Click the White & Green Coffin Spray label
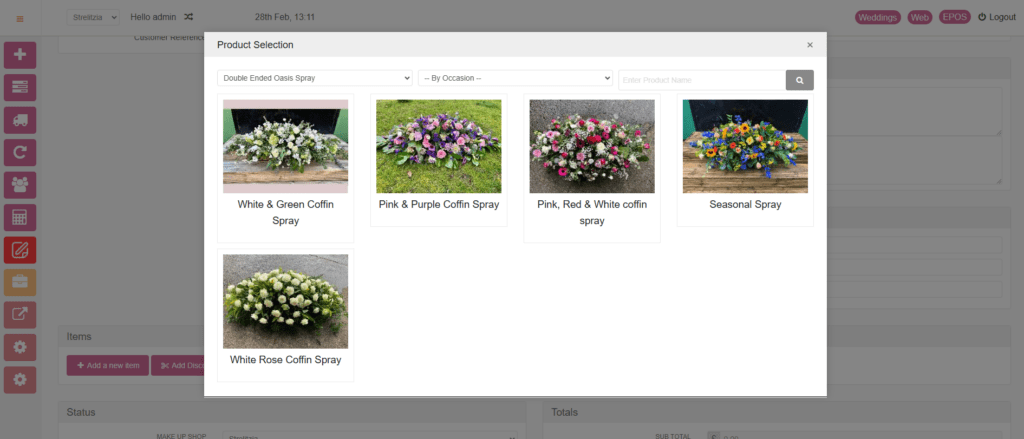This screenshot has width=1024, height=439. [x=285, y=212]
